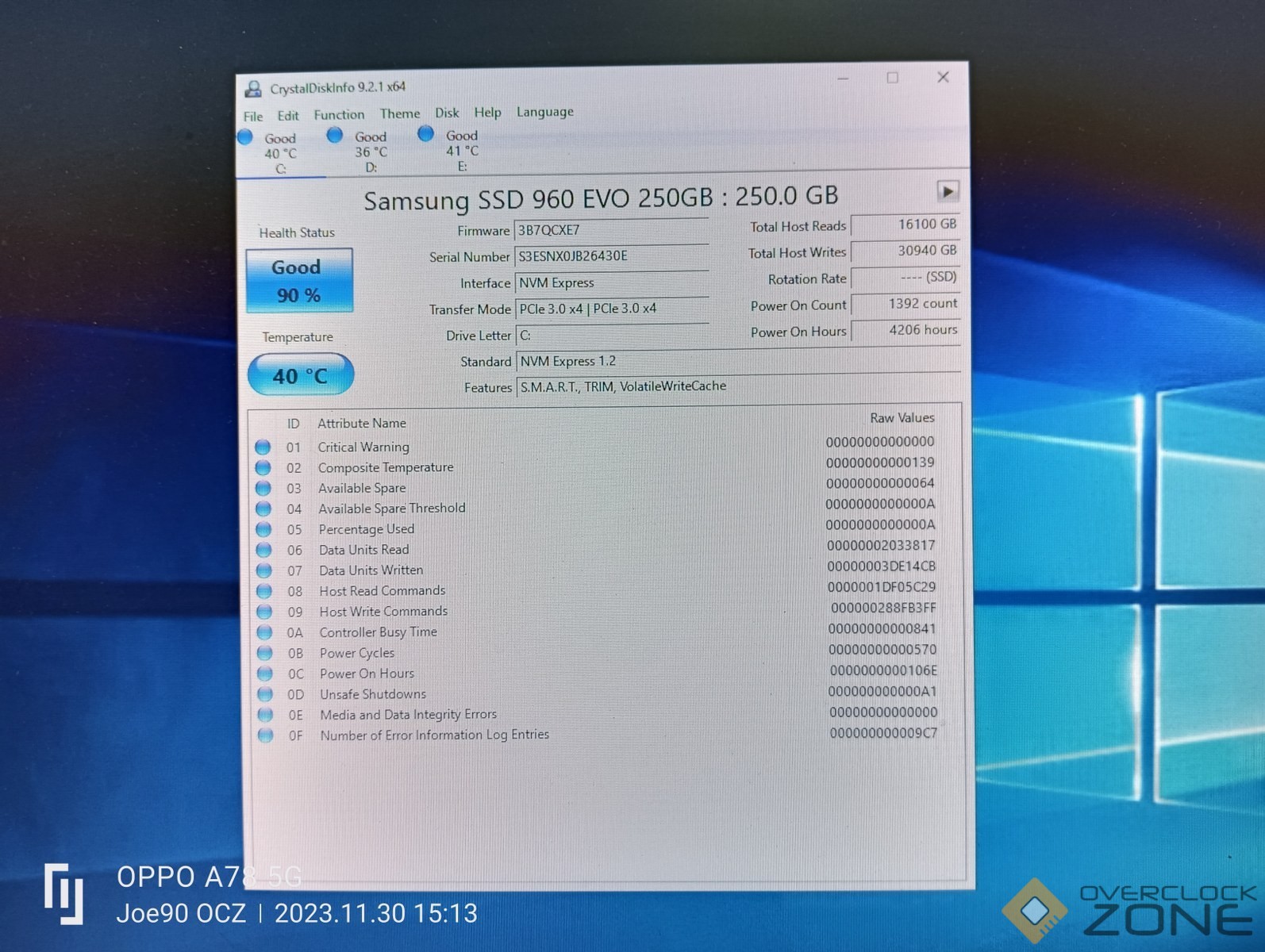
Task: Click the Total Host Reads value 16100 GB
Action: tap(905, 225)
